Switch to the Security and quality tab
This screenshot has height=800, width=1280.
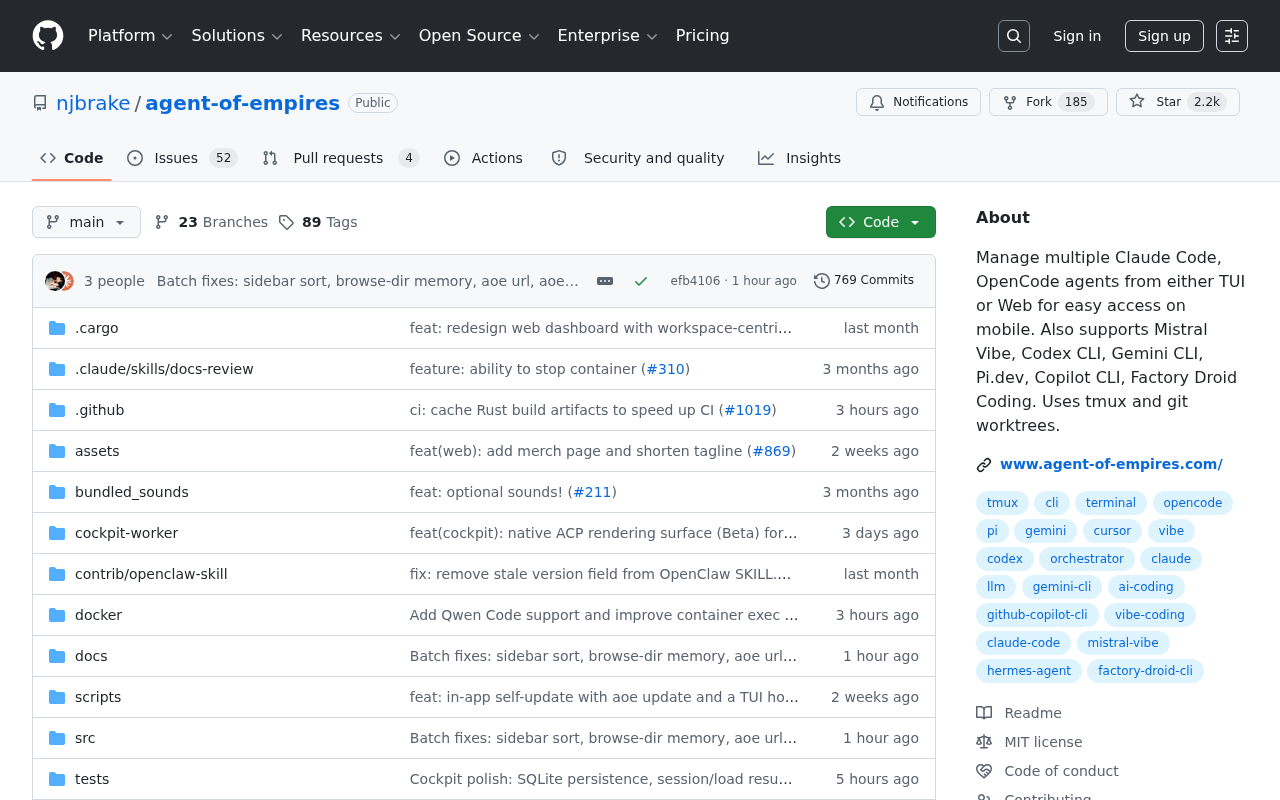pyautogui.click(x=638, y=158)
